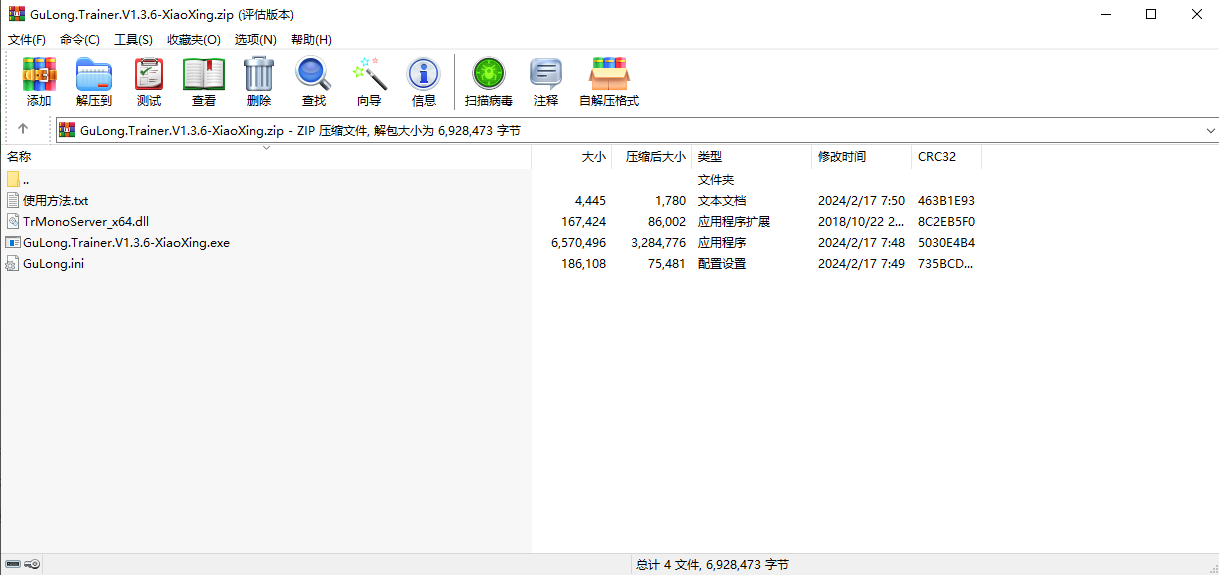Select the file GuLong.ini
This screenshot has height=575, width=1219.
[53, 264]
